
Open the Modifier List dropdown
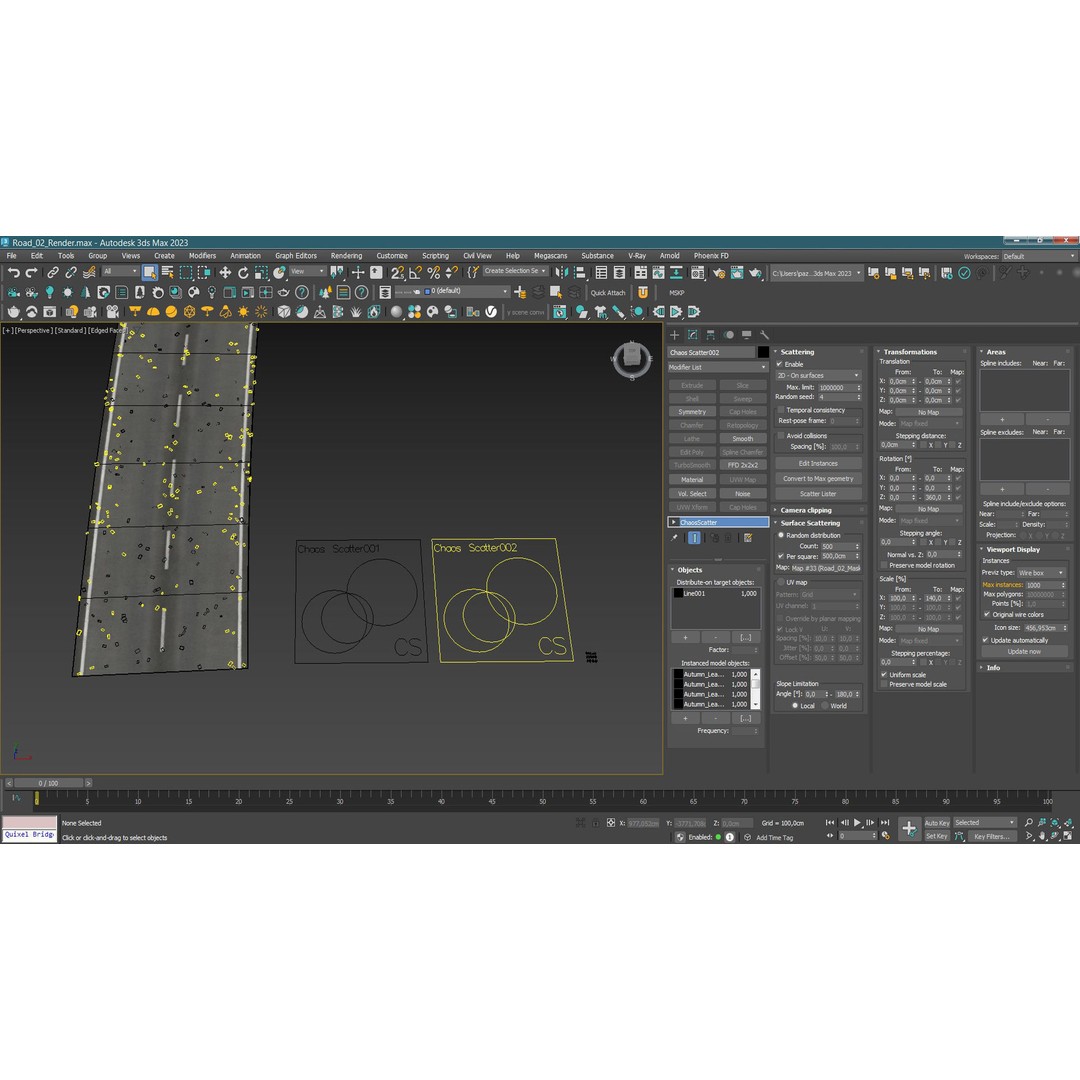(x=717, y=367)
